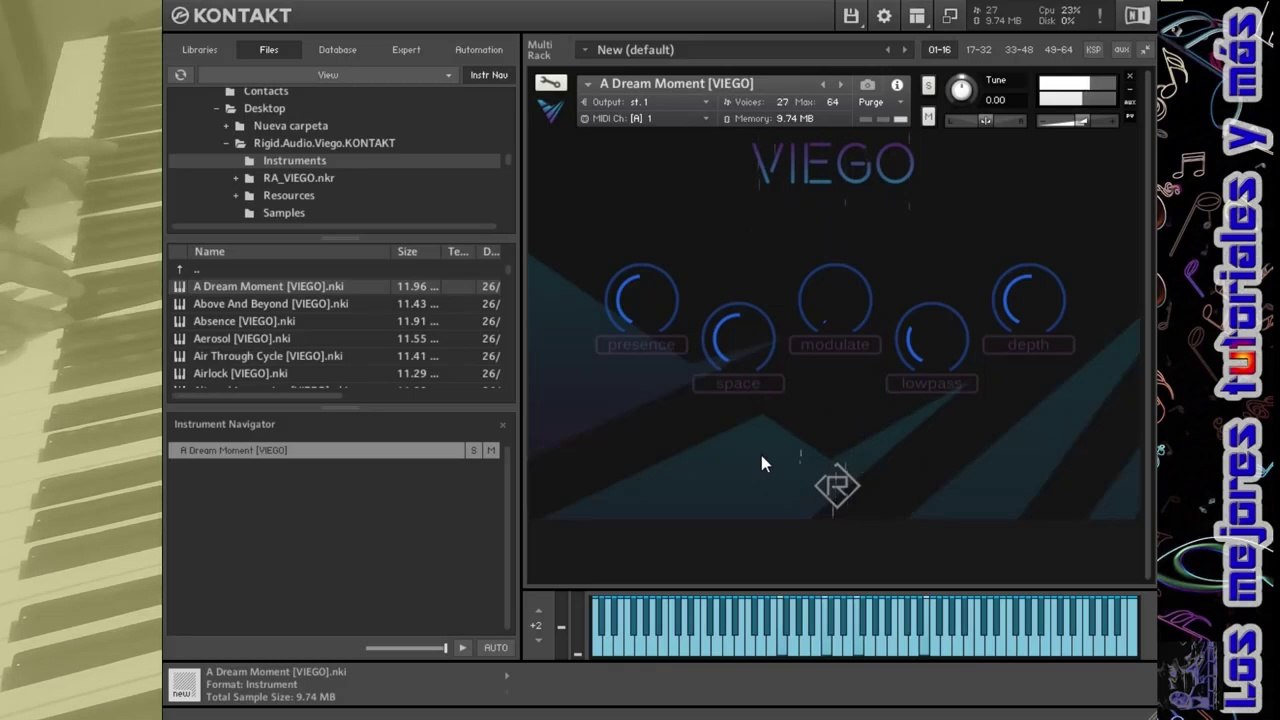
Task: Open the MIDI Ch dropdown
Action: pos(646,118)
